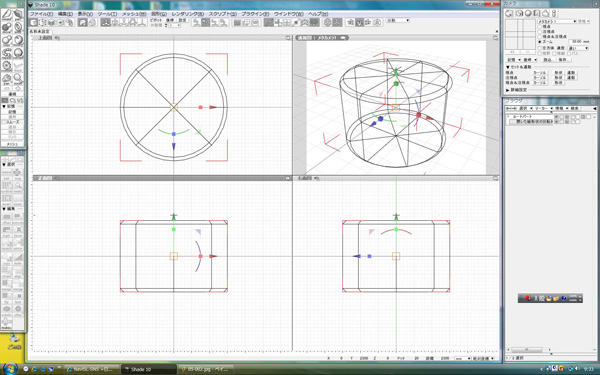Collapse the セット&連動 section
This screenshot has width=600, height=375.
508,67
